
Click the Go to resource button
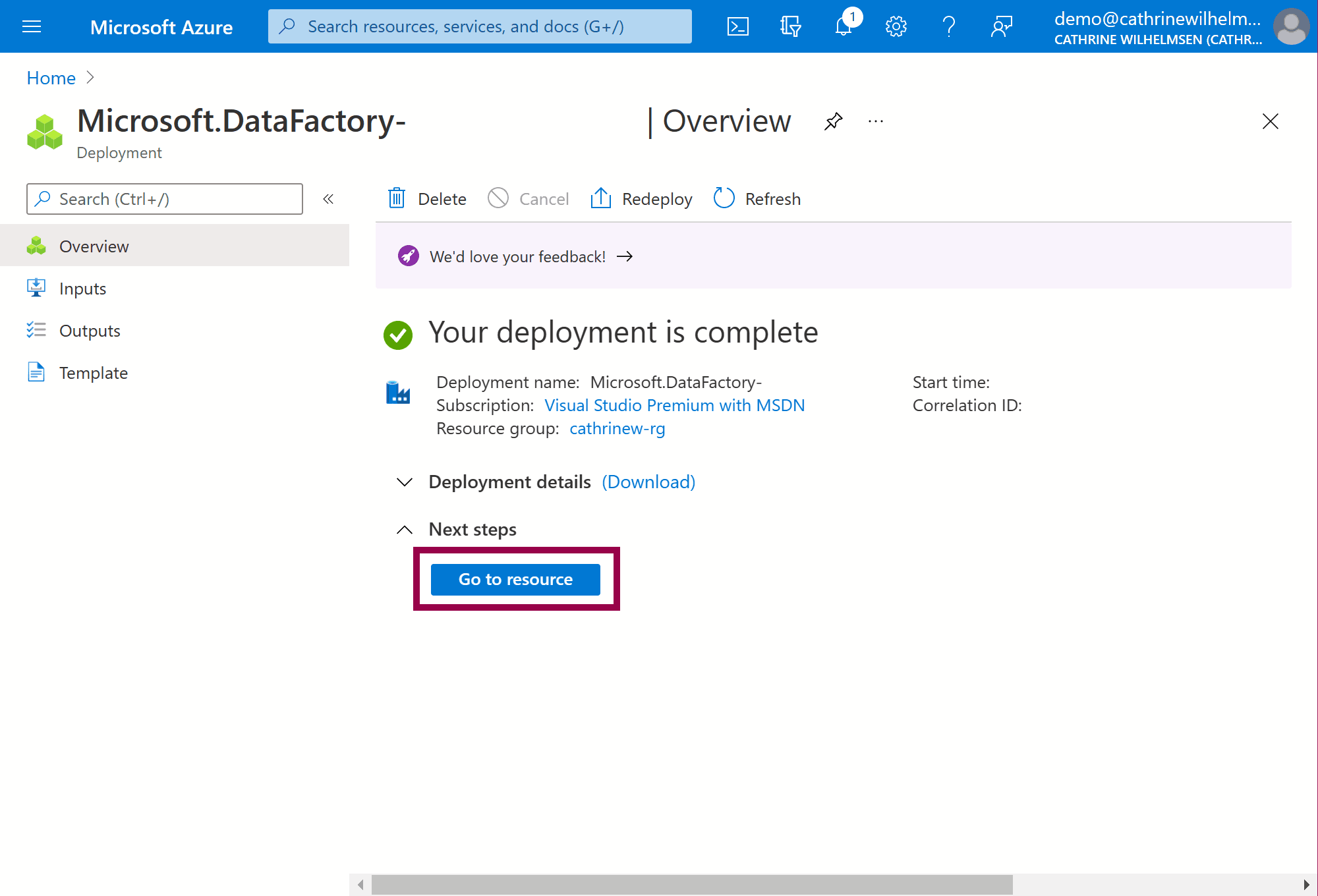coord(515,579)
